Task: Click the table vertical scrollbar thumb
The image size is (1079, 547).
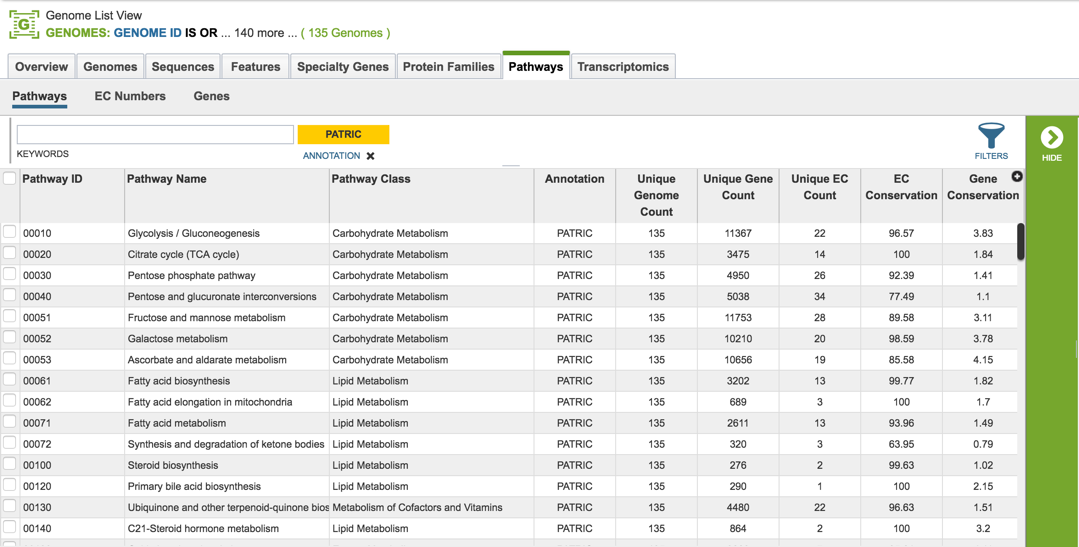Action: [1021, 242]
